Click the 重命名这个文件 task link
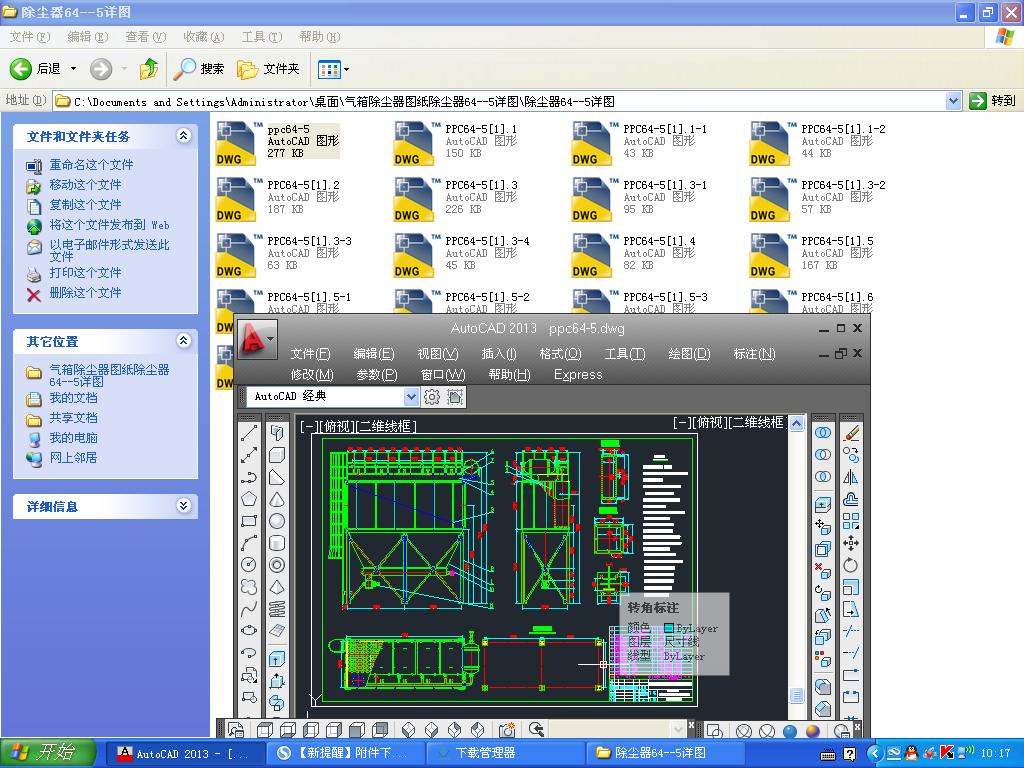Viewport: 1024px width, 768px height. [x=91, y=165]
